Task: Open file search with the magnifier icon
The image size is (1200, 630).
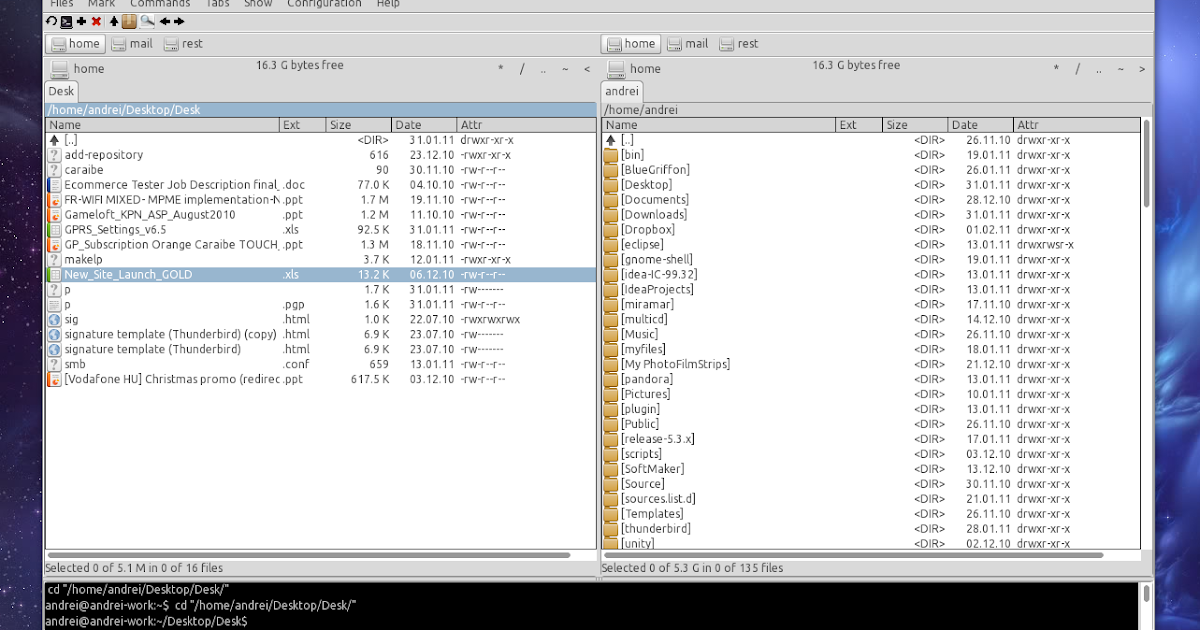Action: 145,21
